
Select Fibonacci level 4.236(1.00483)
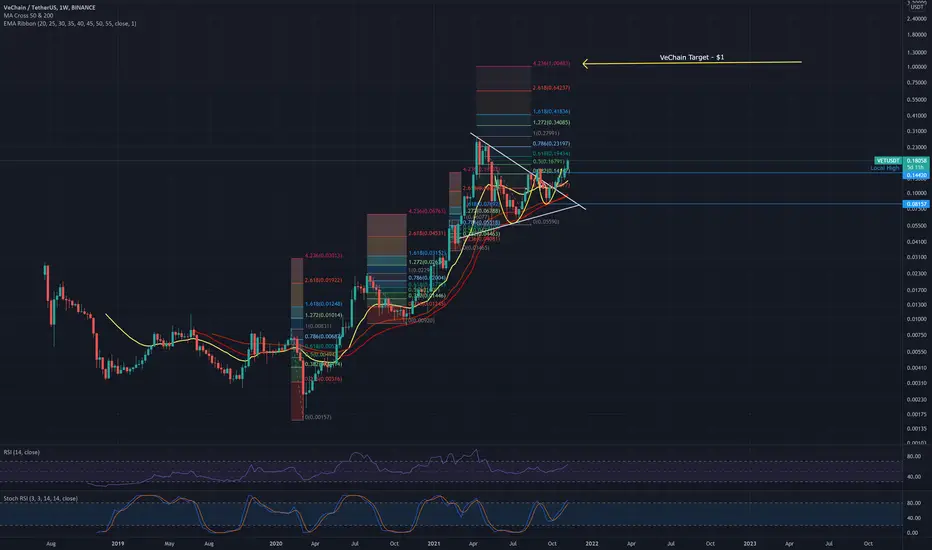pos(551,63)
